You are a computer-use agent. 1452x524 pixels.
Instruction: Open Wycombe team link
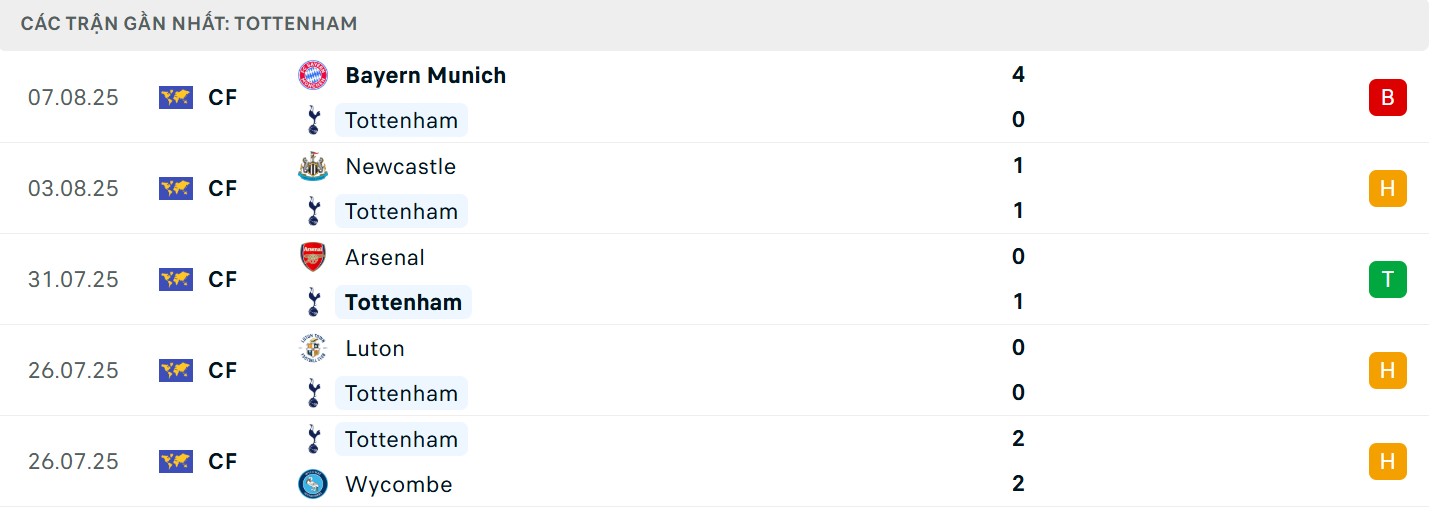[398, 485]
